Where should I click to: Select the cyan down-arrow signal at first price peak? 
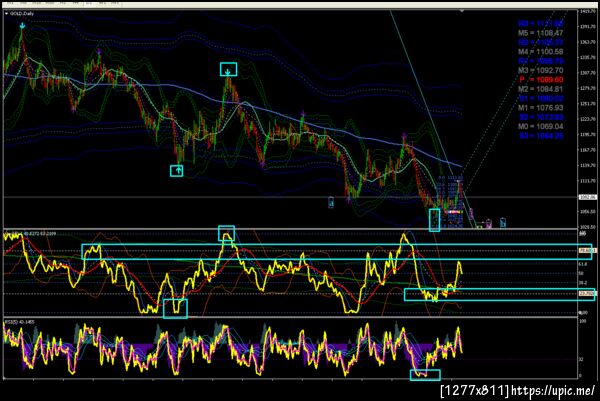[x=23, y=26]
